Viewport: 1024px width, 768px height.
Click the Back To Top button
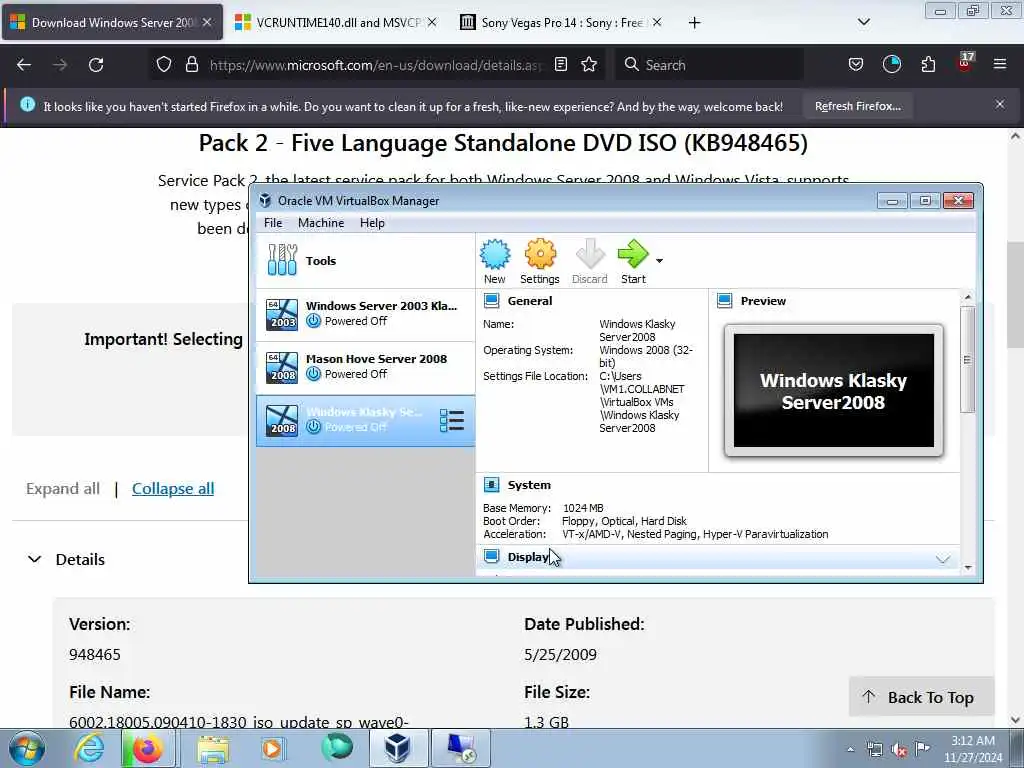[921, 697]
